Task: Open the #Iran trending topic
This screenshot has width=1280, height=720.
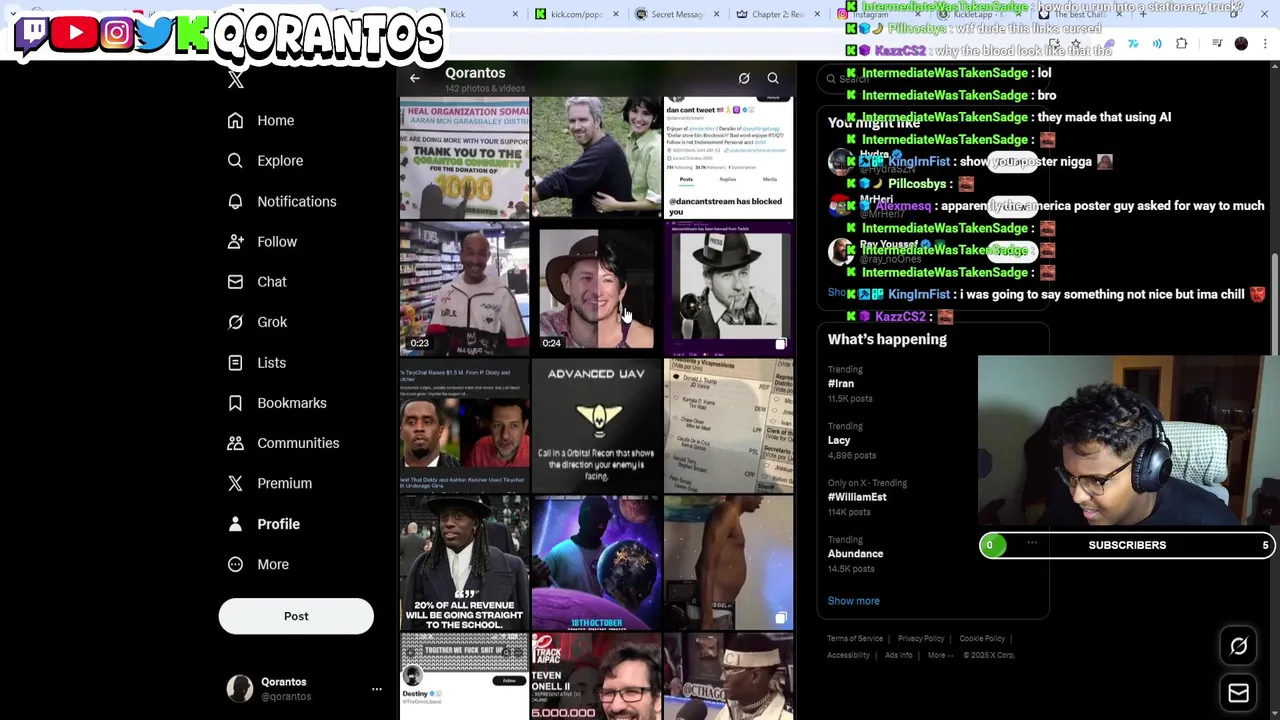Action: 841,384
